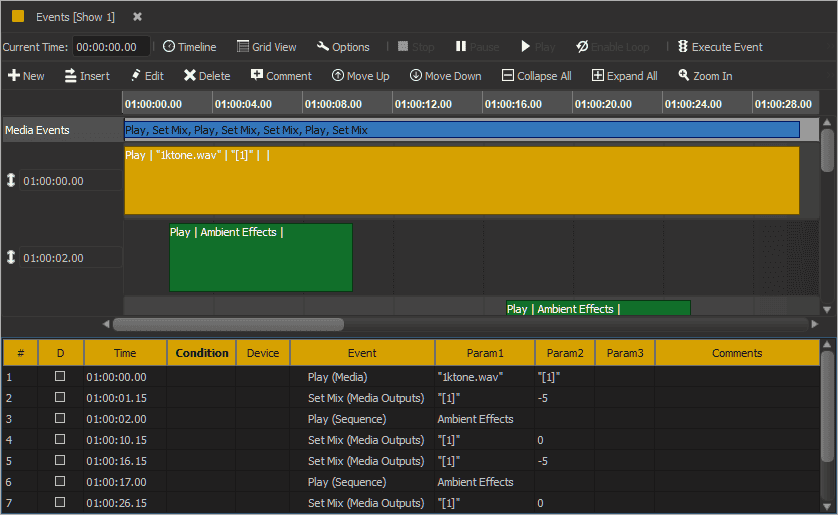Close the Events [Show 1] tab
The image size is (838, 515).
click(x=137, y=17)
